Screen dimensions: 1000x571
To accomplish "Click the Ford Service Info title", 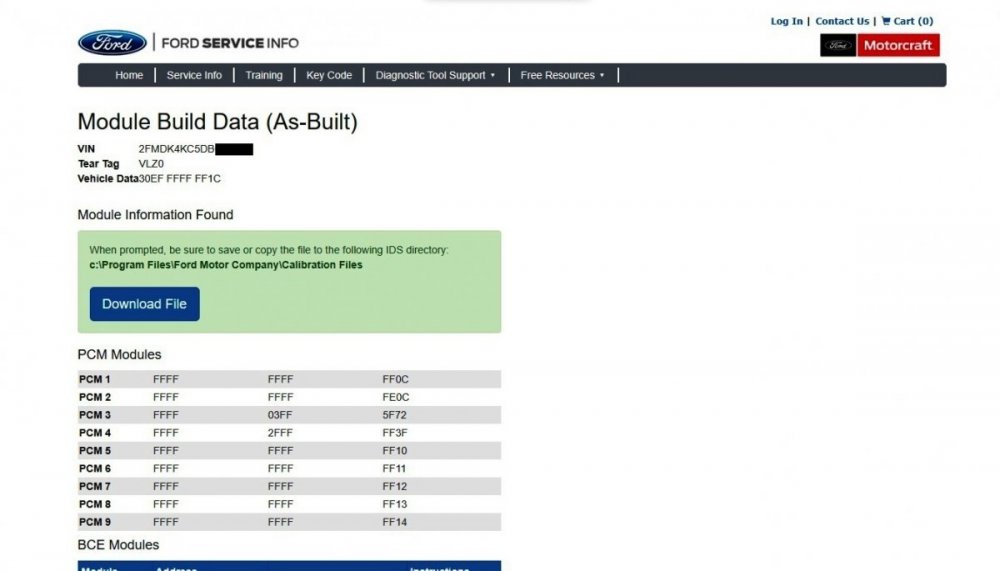I will (x=229, y=43).
